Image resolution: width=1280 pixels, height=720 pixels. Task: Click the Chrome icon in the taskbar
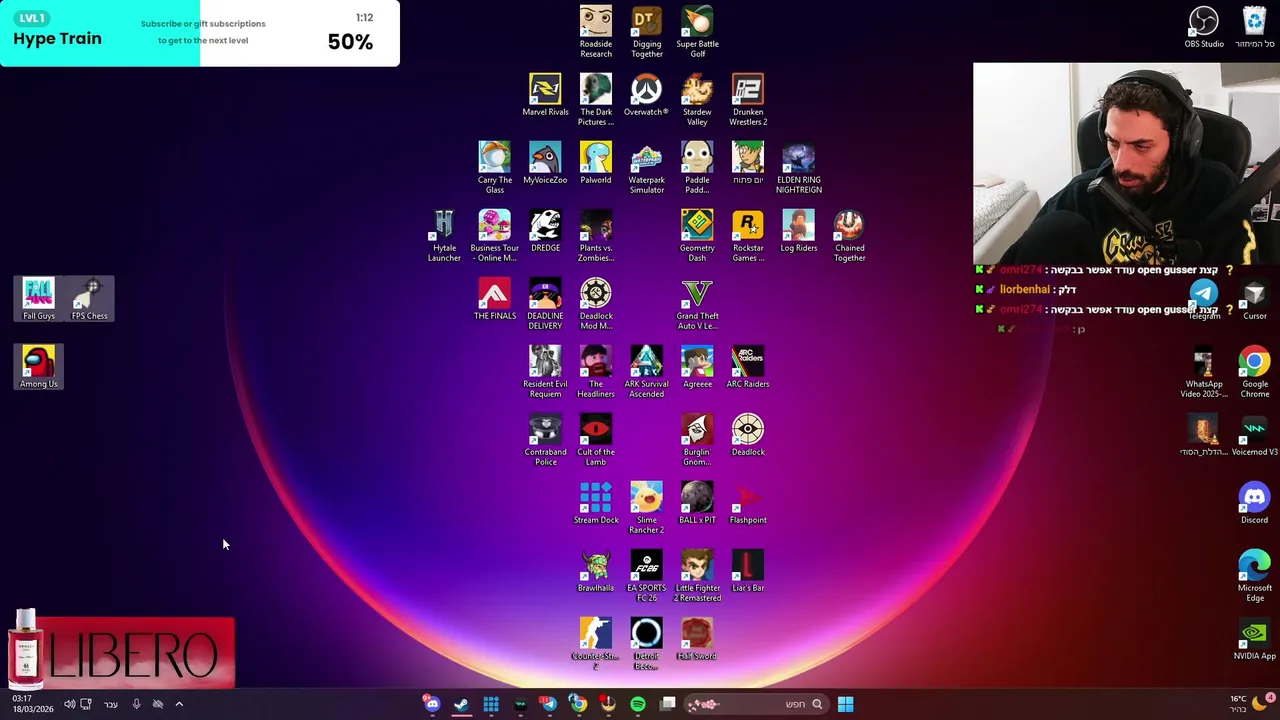pos(578,704)
